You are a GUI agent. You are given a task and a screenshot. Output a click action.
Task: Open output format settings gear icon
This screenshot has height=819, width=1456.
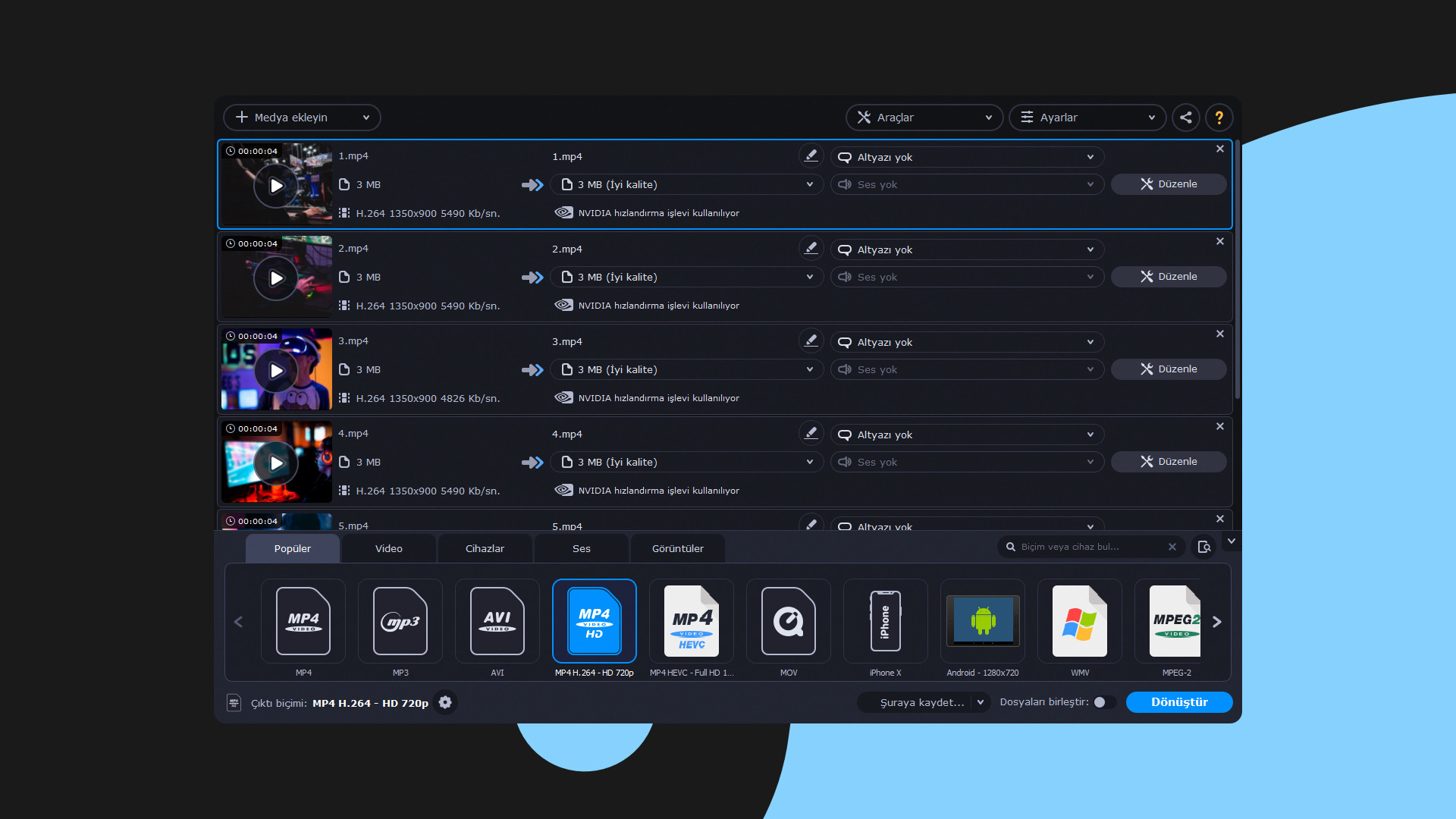[445, 702]
